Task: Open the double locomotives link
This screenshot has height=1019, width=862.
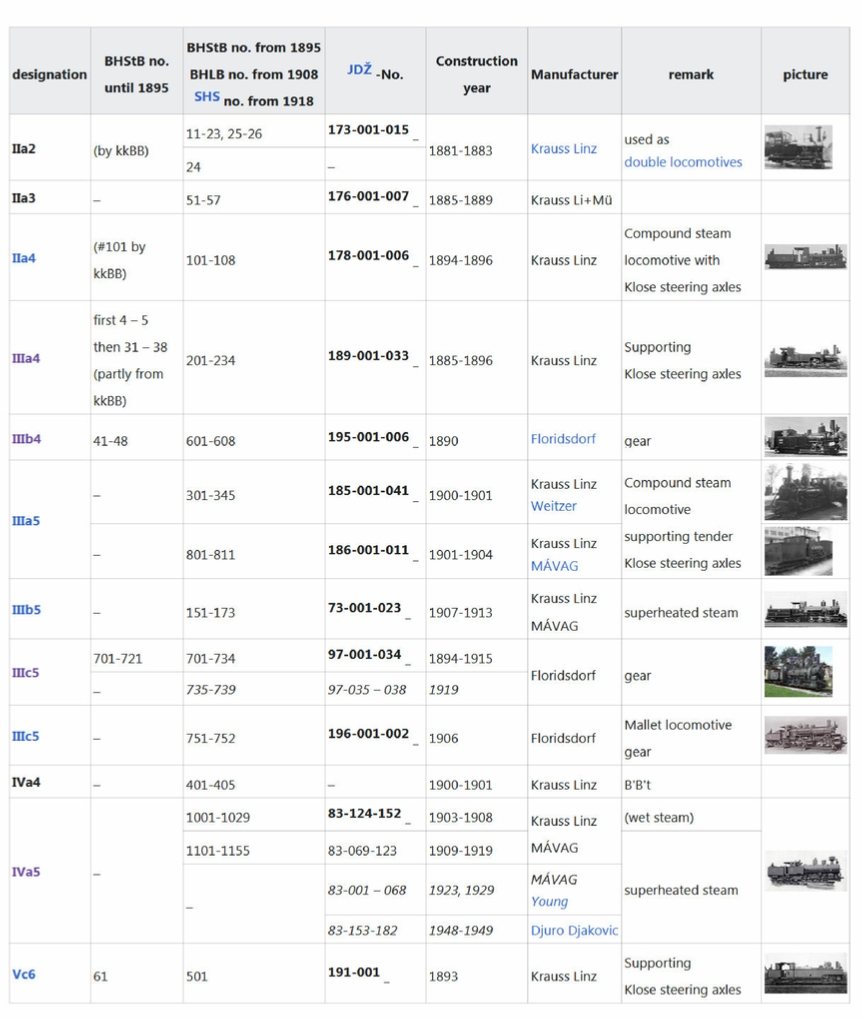Action: (x=683, y=162)
